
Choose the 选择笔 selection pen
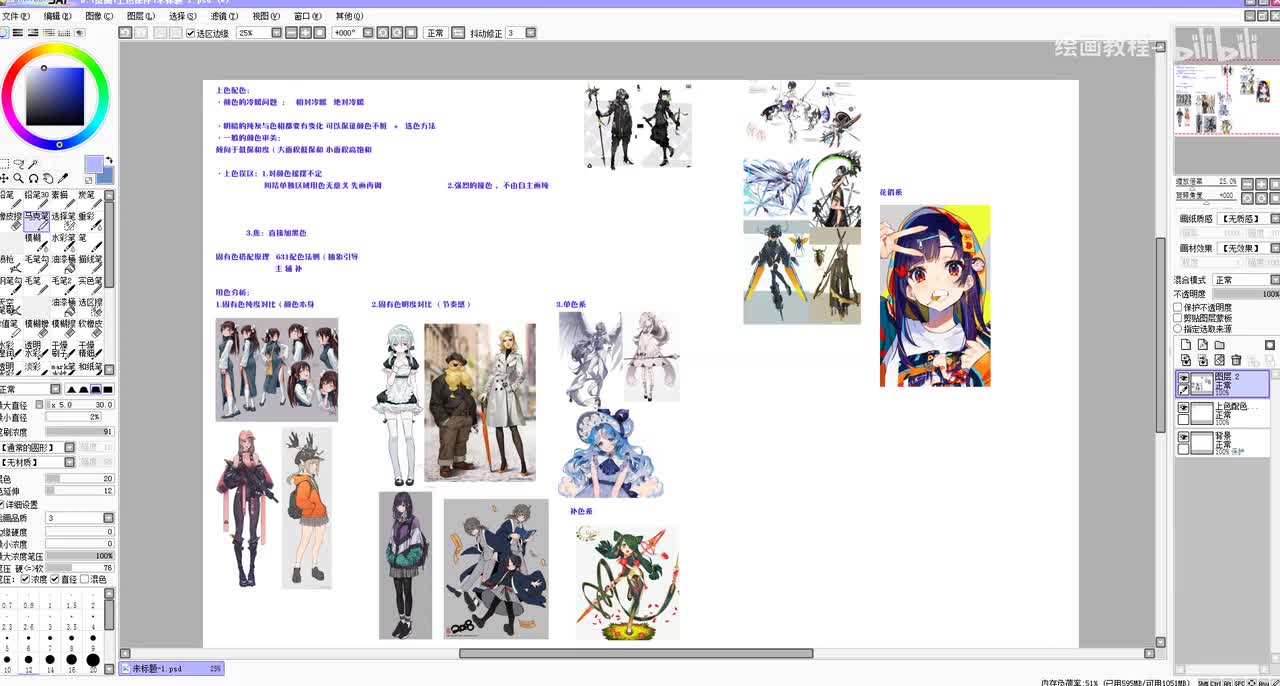pos(63,221)
